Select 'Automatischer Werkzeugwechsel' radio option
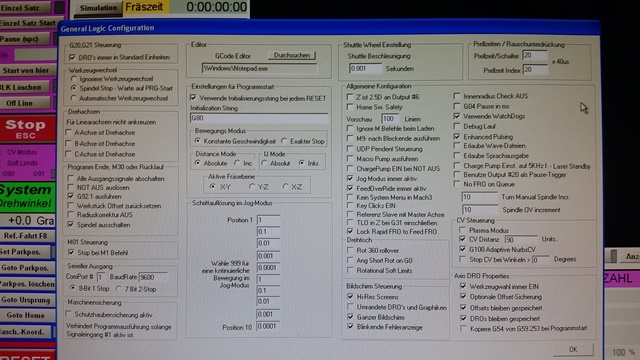 pyautogui.click(x=73, y=98)
